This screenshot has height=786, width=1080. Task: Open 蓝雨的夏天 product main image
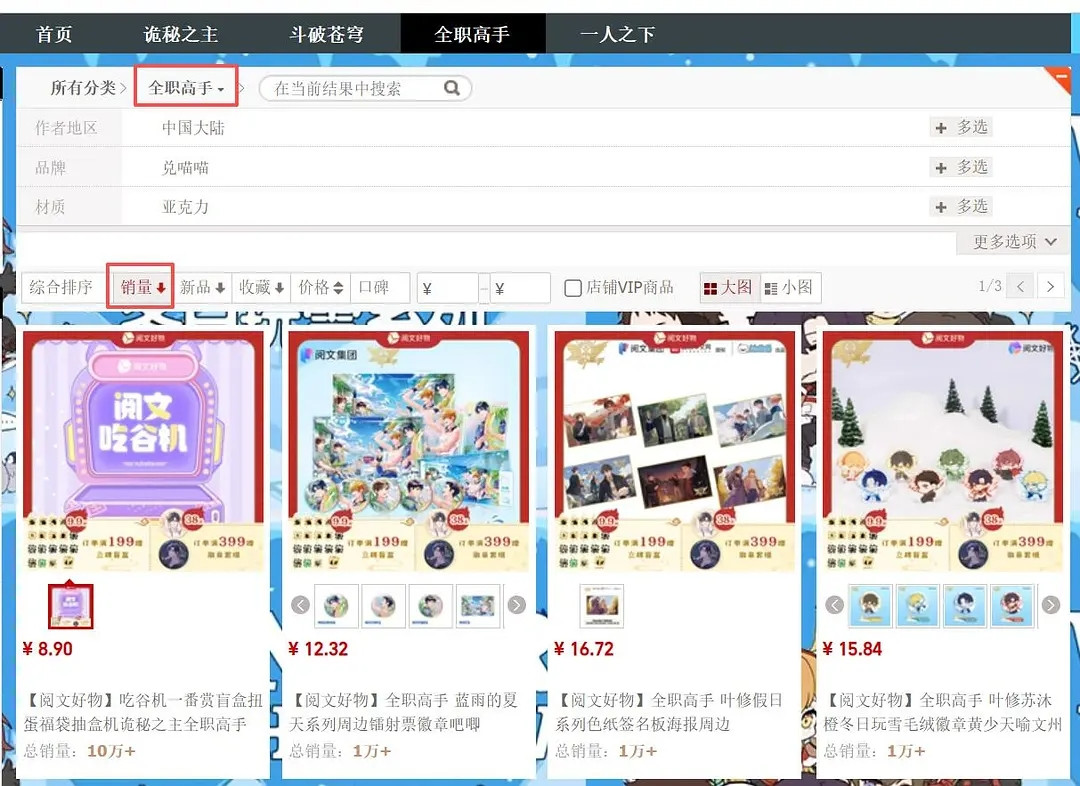pyautogui.click(x=408, y=451)
